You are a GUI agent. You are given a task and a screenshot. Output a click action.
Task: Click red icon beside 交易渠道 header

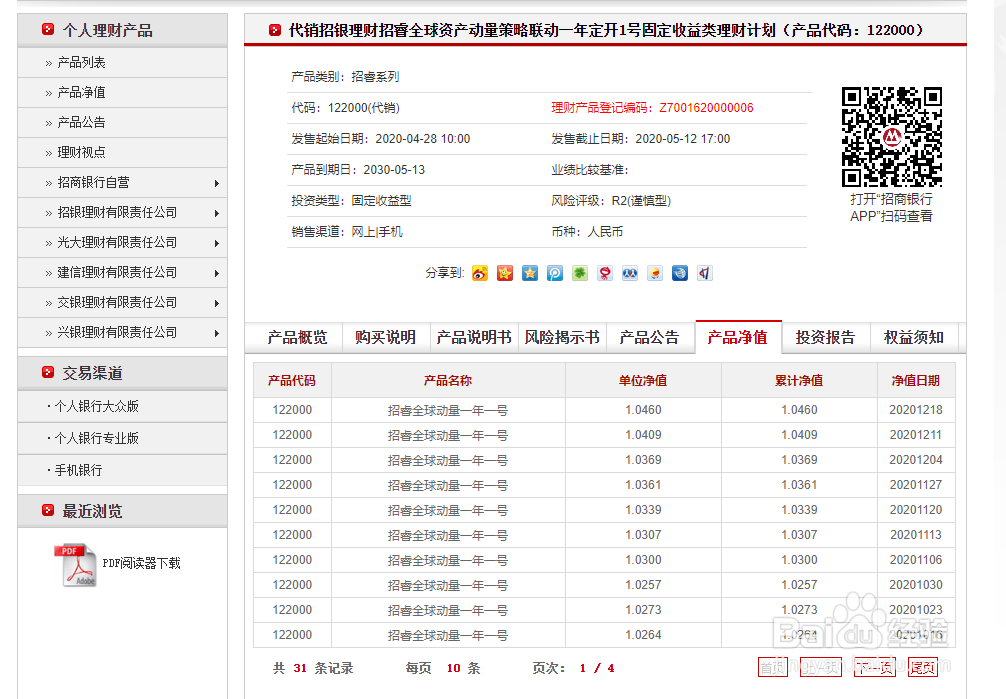click(48, 372)
